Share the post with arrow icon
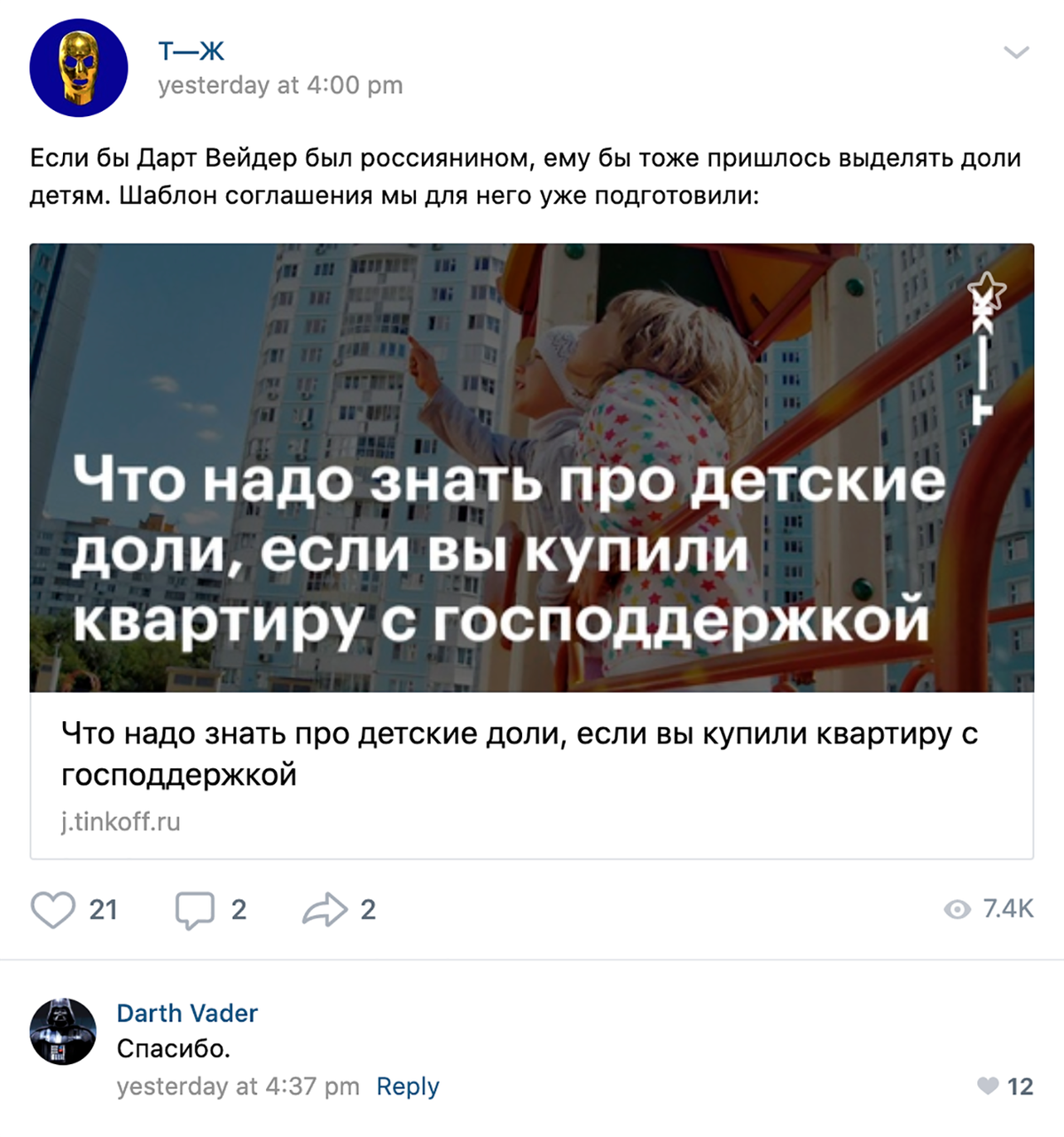 coord(325,910)
